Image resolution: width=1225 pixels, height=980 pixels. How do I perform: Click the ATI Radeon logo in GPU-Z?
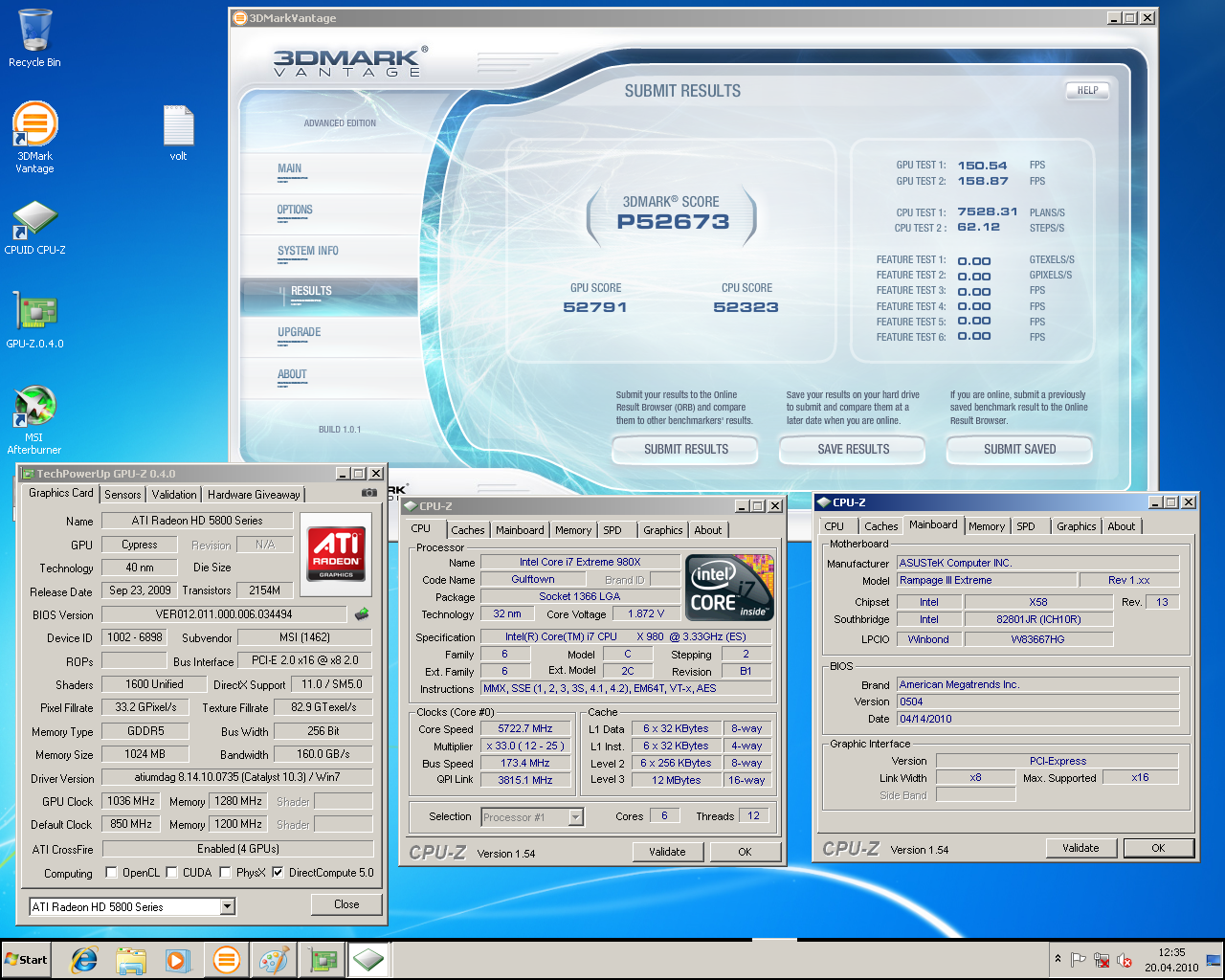click(x=336, y=552)
